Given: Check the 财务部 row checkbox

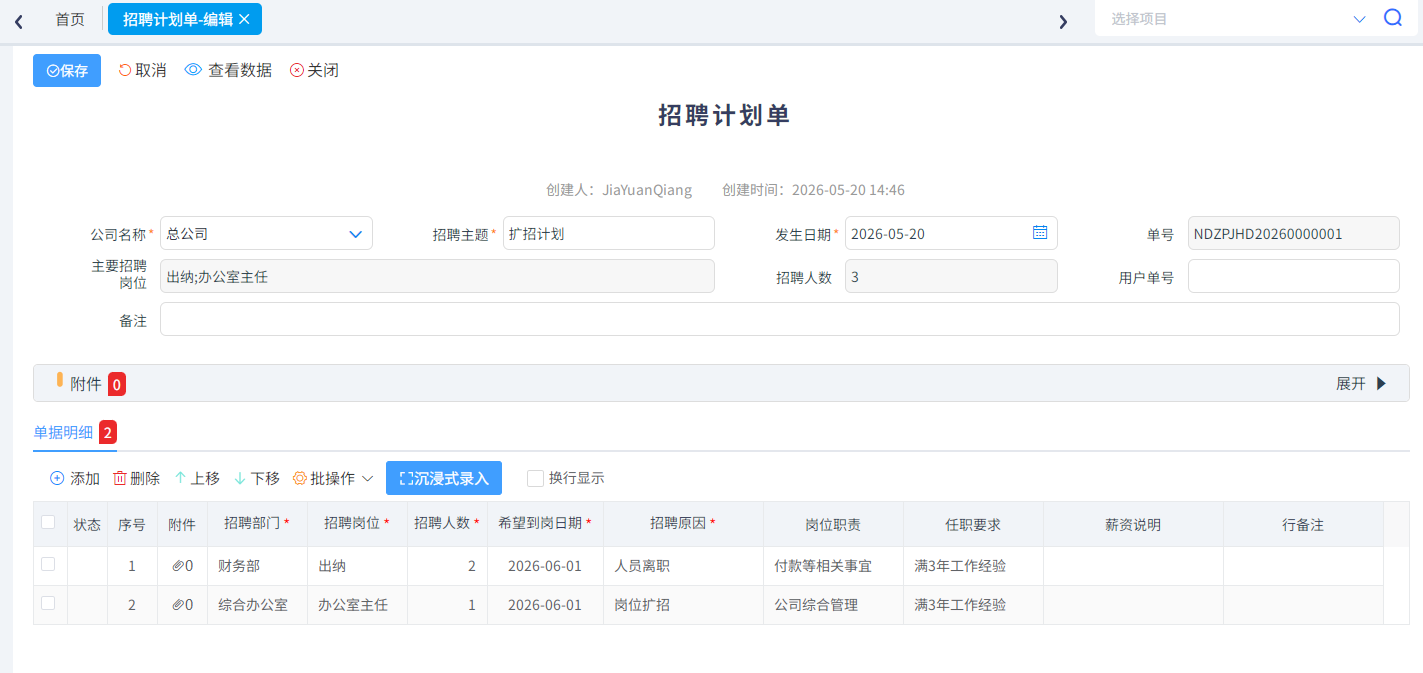Looking at the screenshot, I should coord(48,564).
